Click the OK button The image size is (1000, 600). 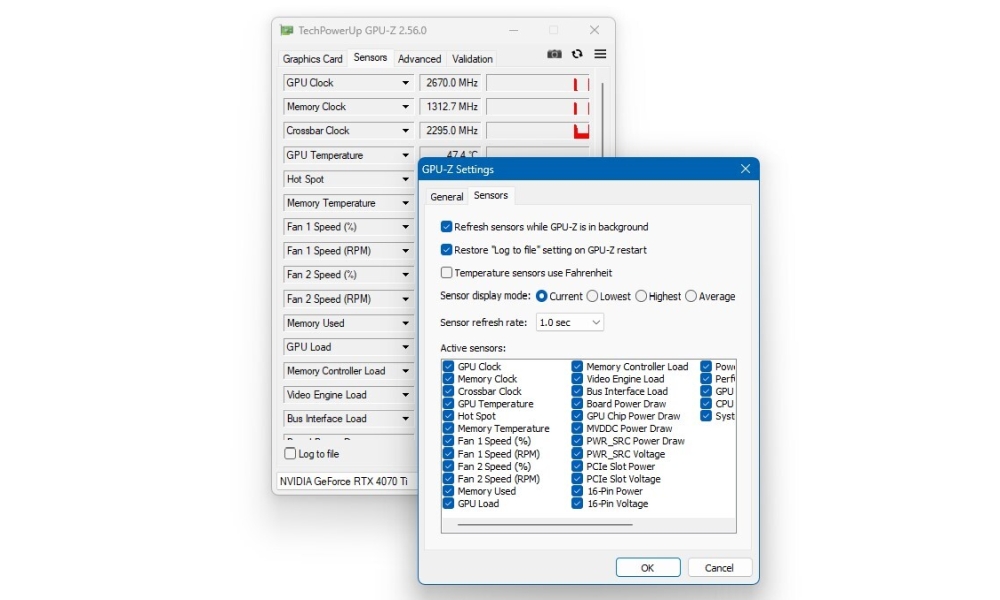click(x=647, y=567)
